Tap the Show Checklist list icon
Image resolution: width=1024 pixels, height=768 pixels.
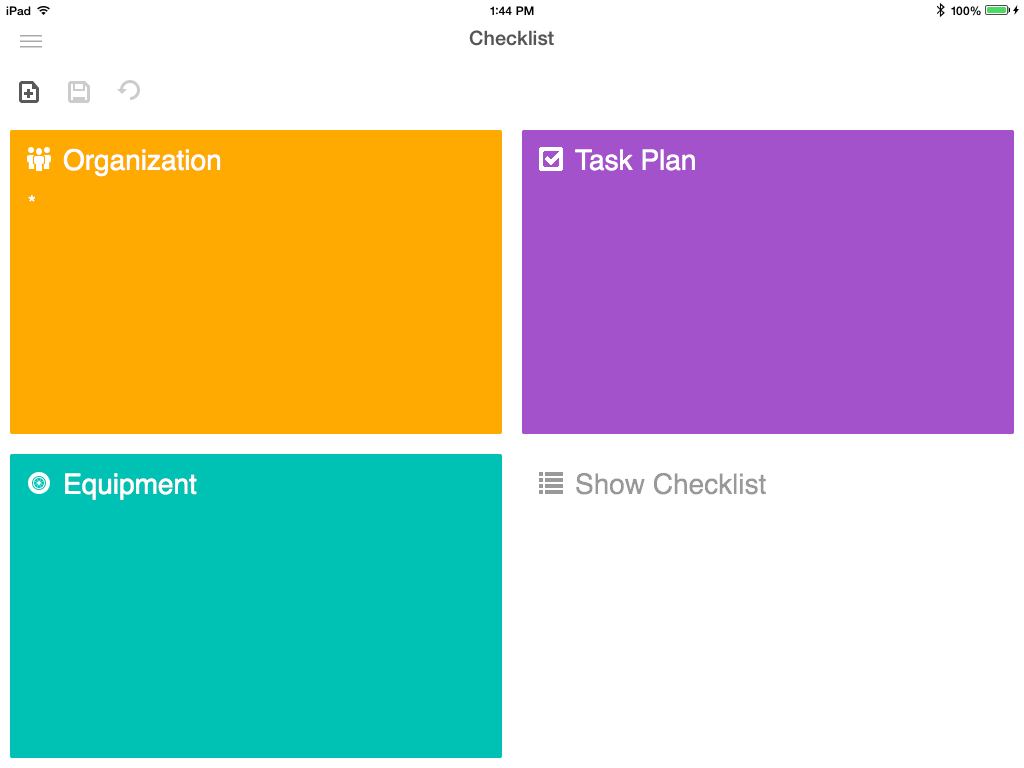click(551, 484)
